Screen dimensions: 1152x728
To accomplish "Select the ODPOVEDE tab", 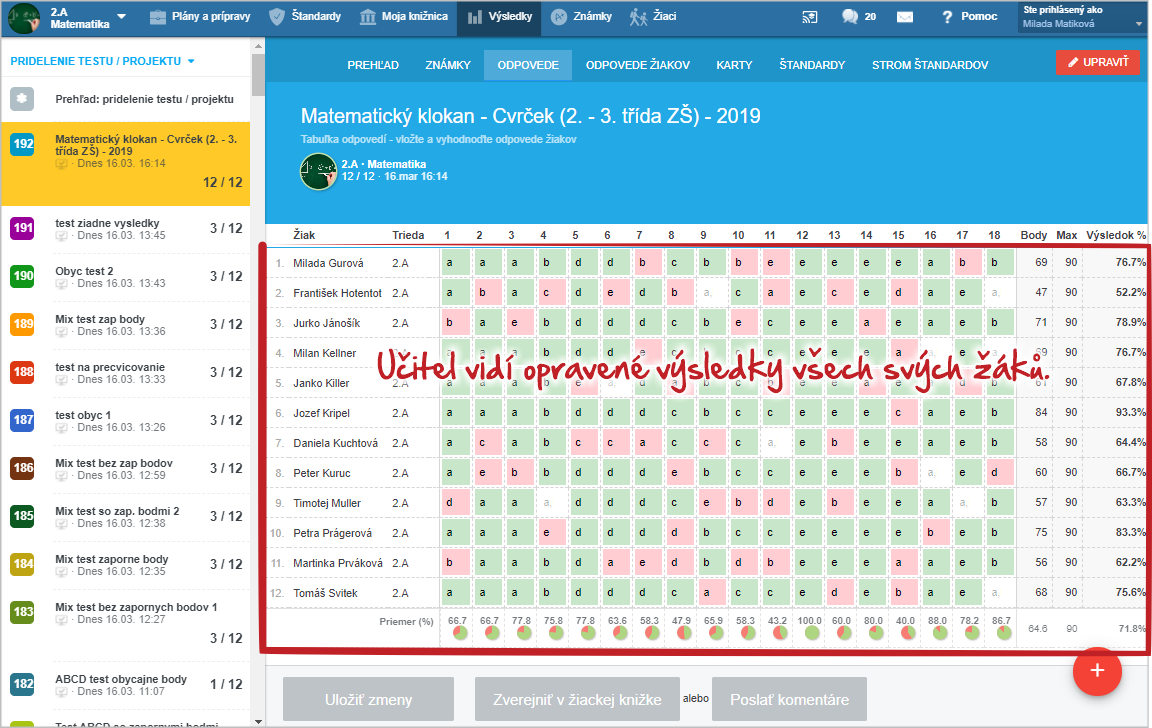I will pos(528,65).
